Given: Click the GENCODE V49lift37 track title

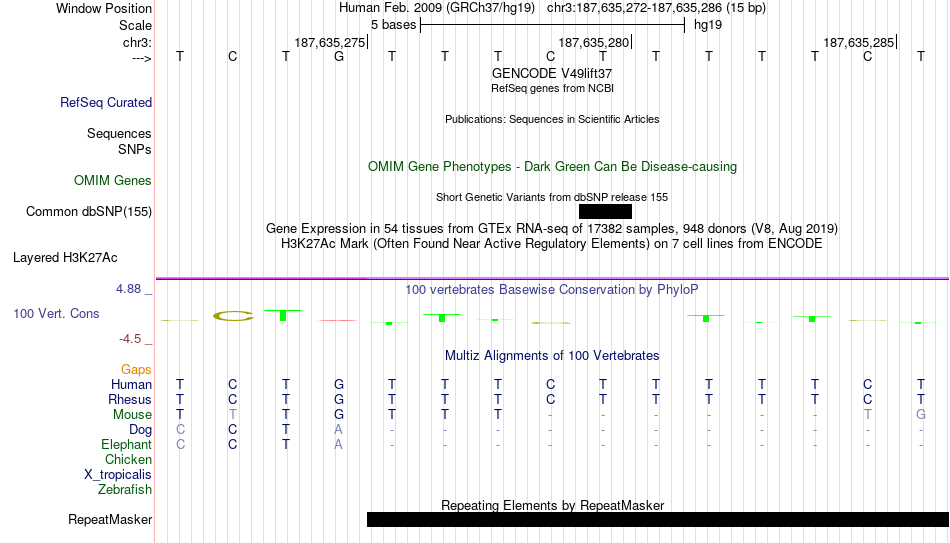Looking at the screenshot, I should (x=552, y=73).
